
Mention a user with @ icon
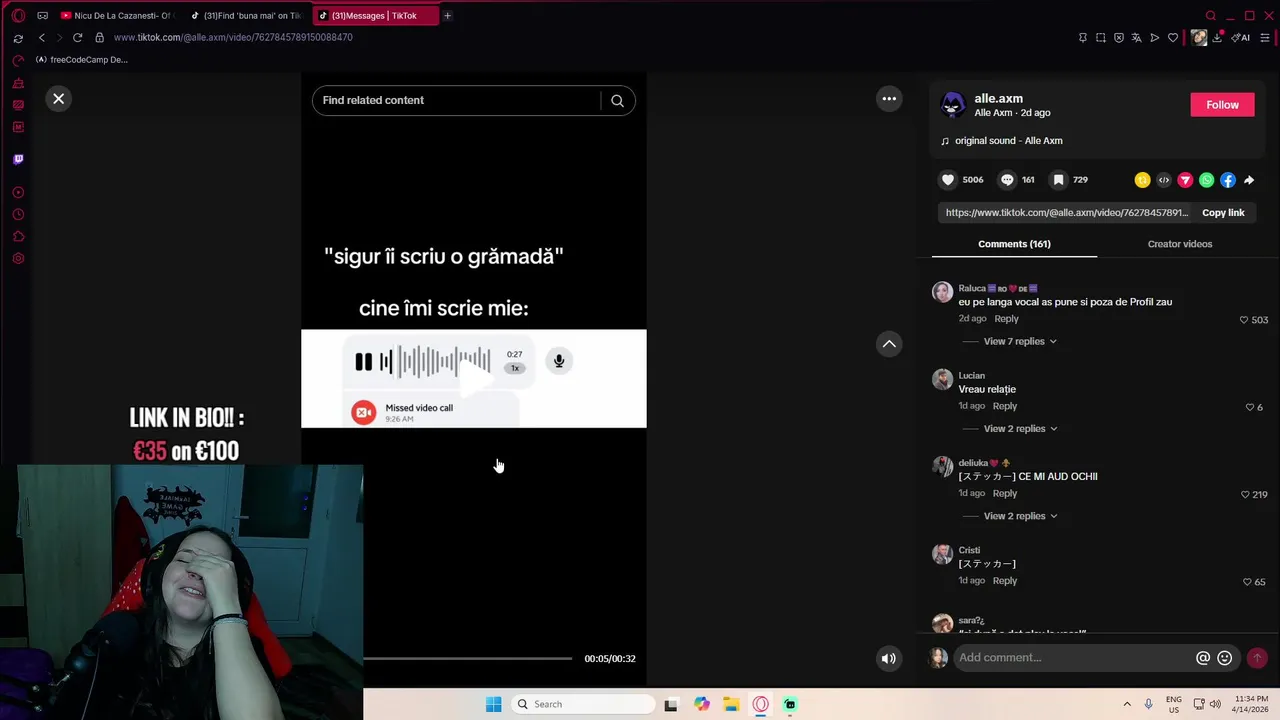1203,658
